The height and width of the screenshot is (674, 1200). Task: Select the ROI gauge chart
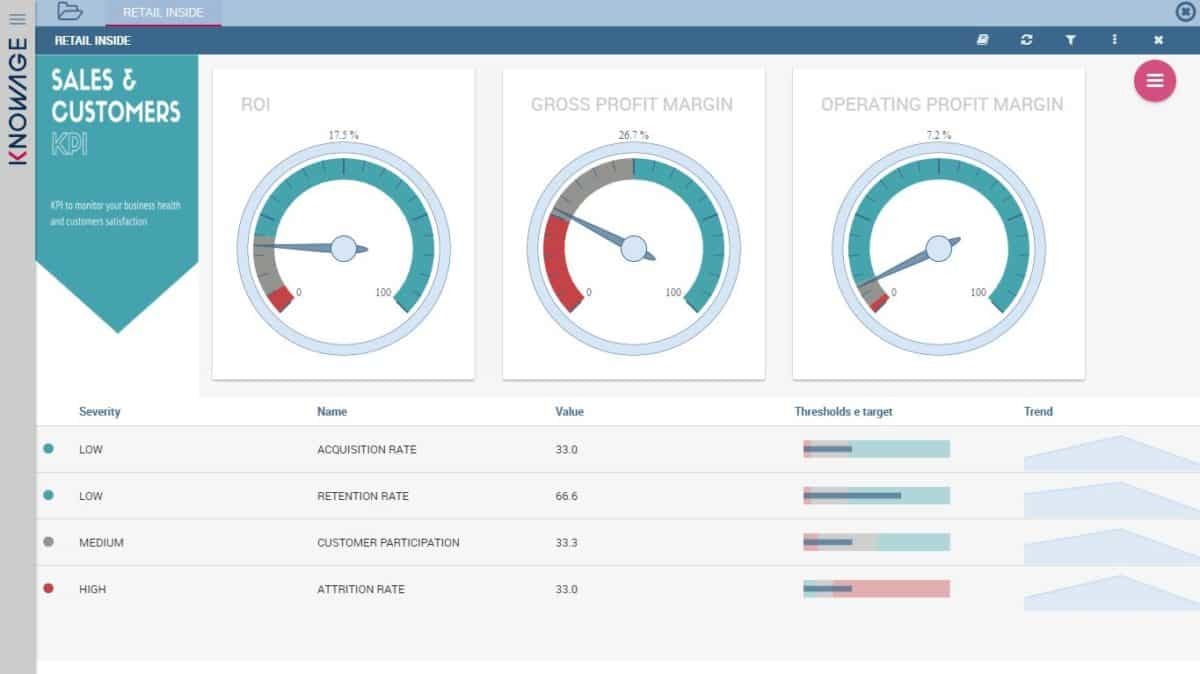[343, 248]
